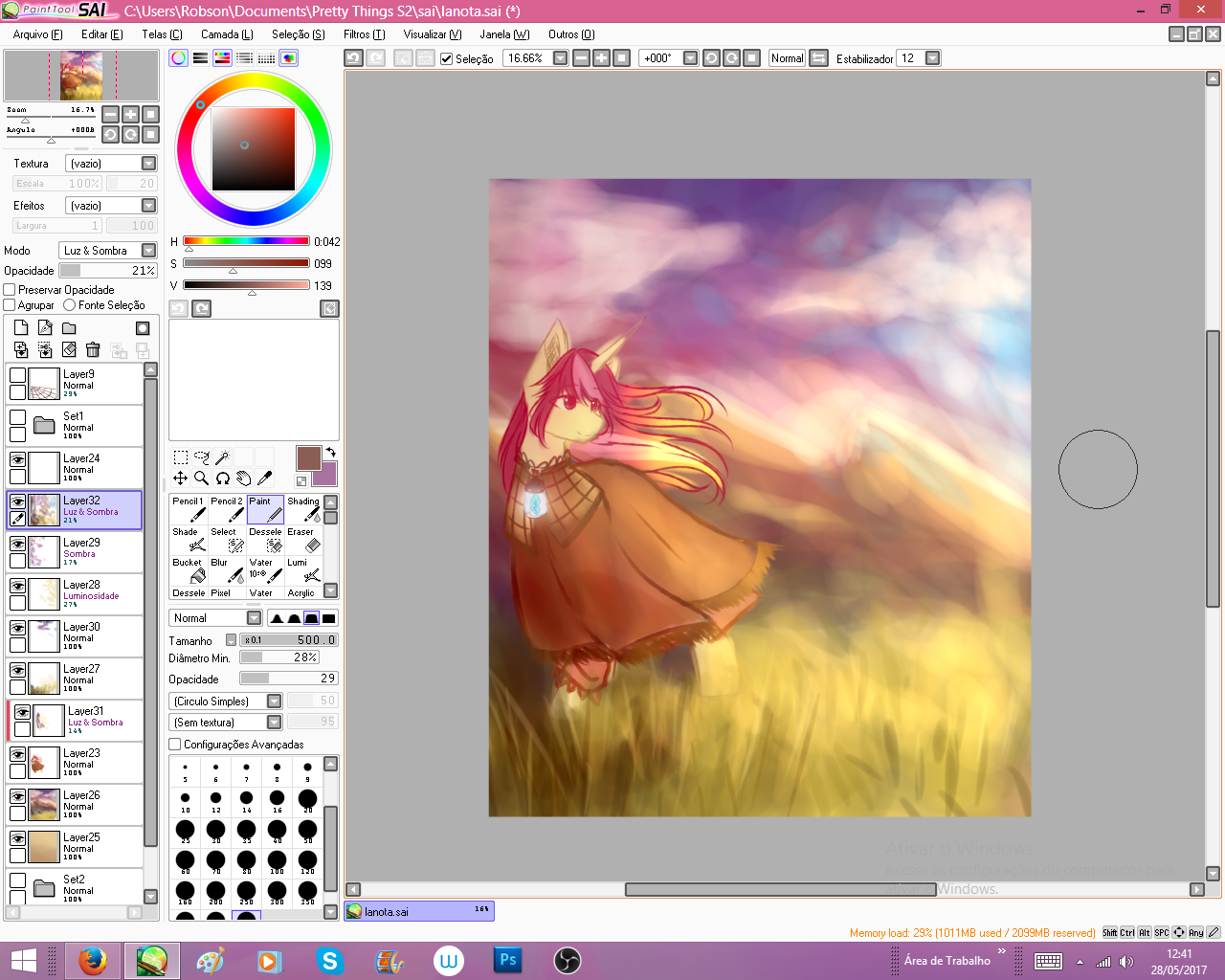This screenshot has height=980, width=1225.
Task: Merge the layer down
Action: [45, 350]
